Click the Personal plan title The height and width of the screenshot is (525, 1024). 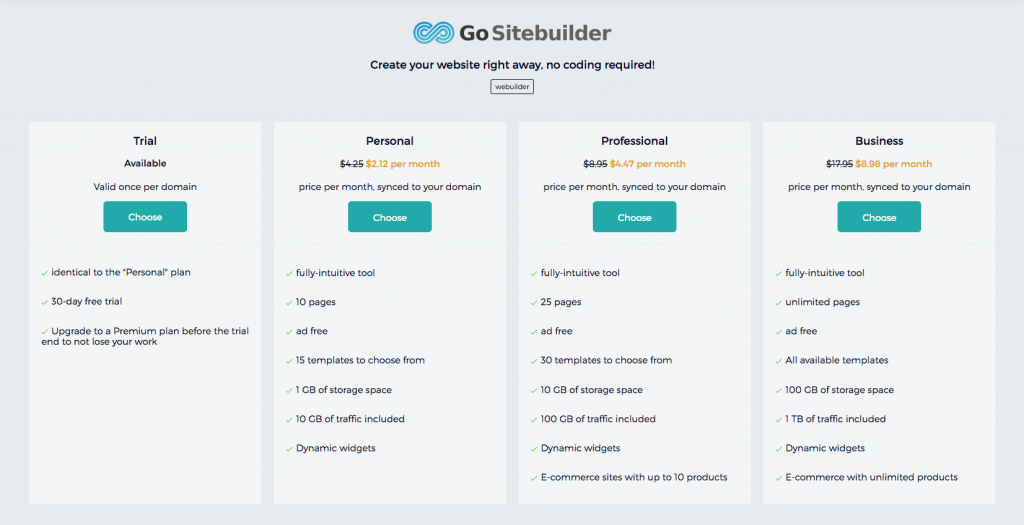(390, 141)
